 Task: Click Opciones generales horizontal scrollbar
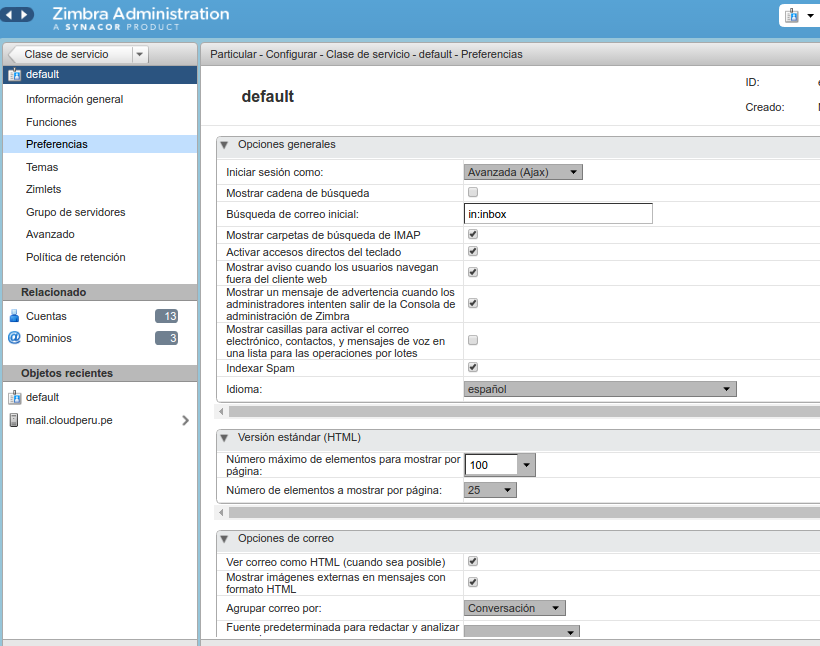click(524, 412)
